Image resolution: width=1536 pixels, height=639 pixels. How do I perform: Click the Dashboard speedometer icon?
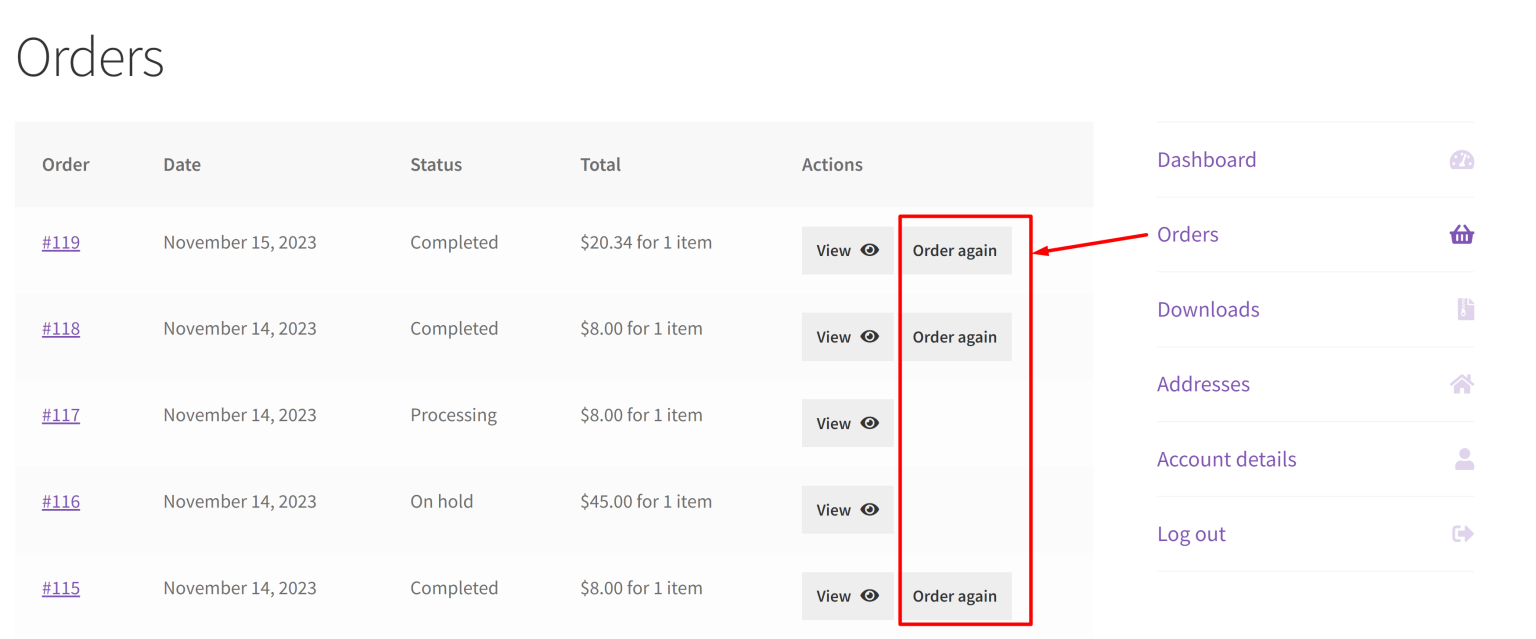pos(1462,159)
